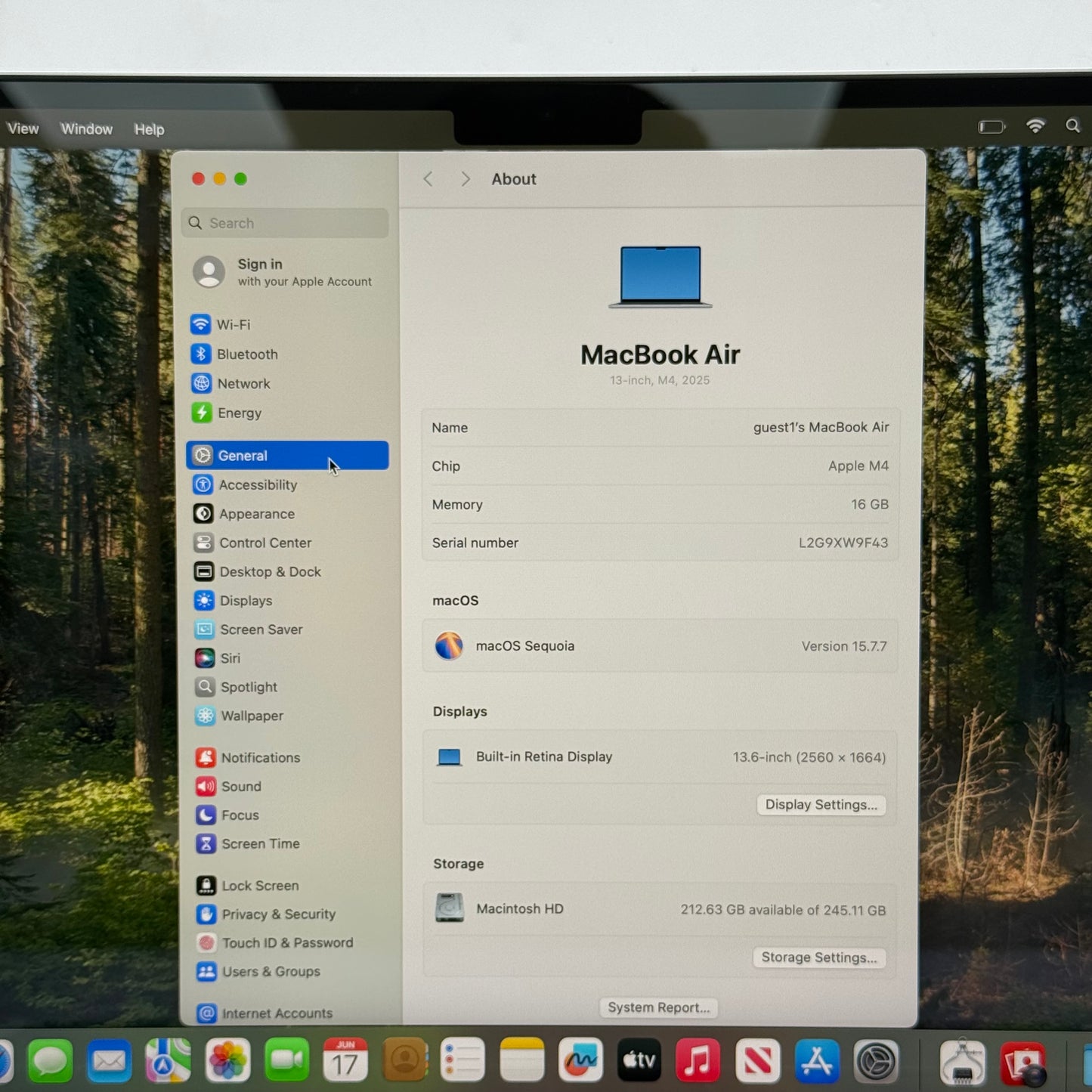Click the serial number L2G9XW9F43
Viewport: 1092px width, 1092px height.
pyautogui.click(x=843, y=543)
